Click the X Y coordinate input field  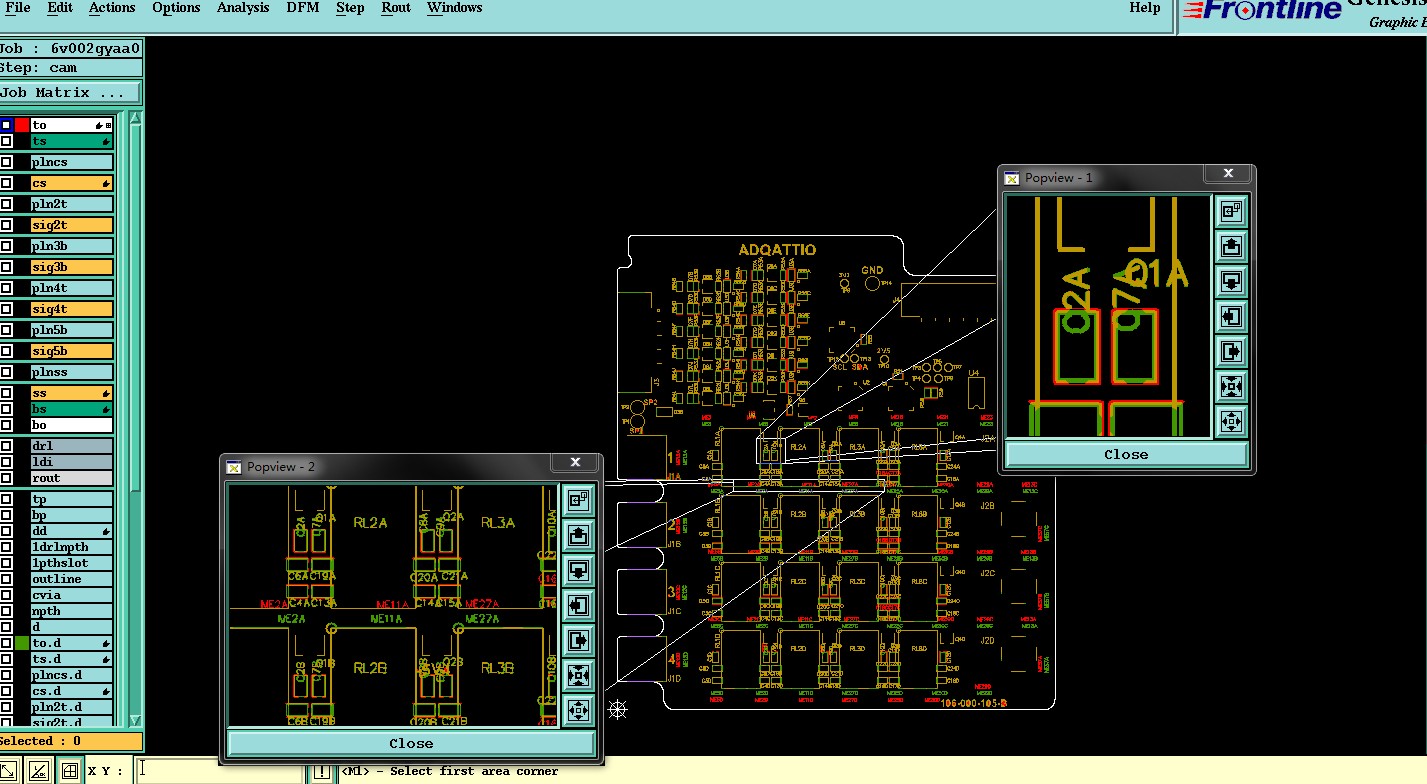point(218,771)
